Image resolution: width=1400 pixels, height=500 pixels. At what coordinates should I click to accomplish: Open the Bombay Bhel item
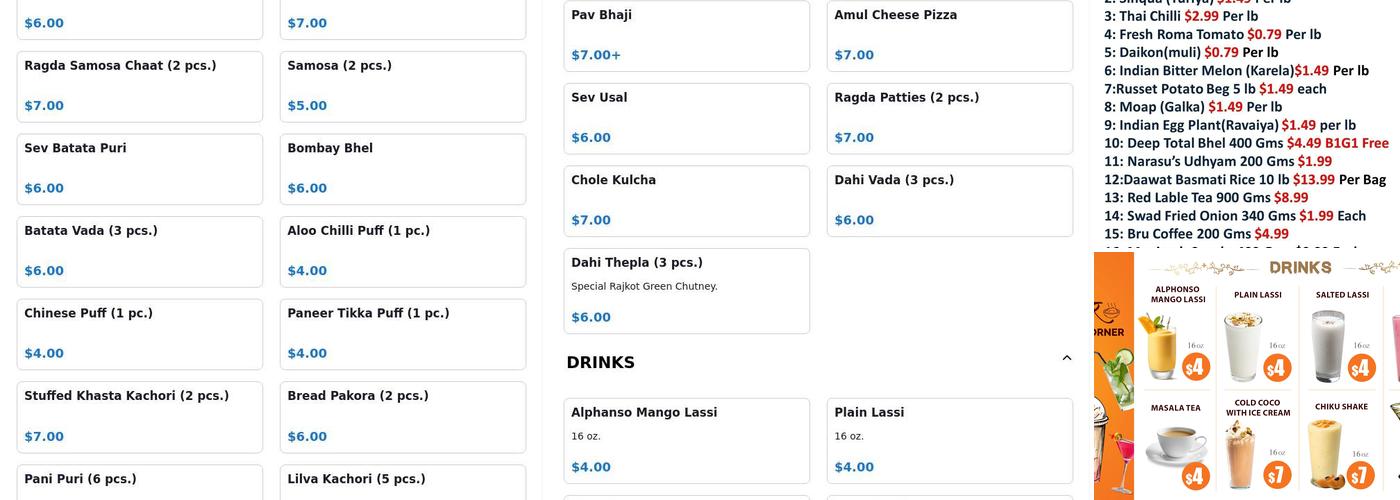click(402, 168)
